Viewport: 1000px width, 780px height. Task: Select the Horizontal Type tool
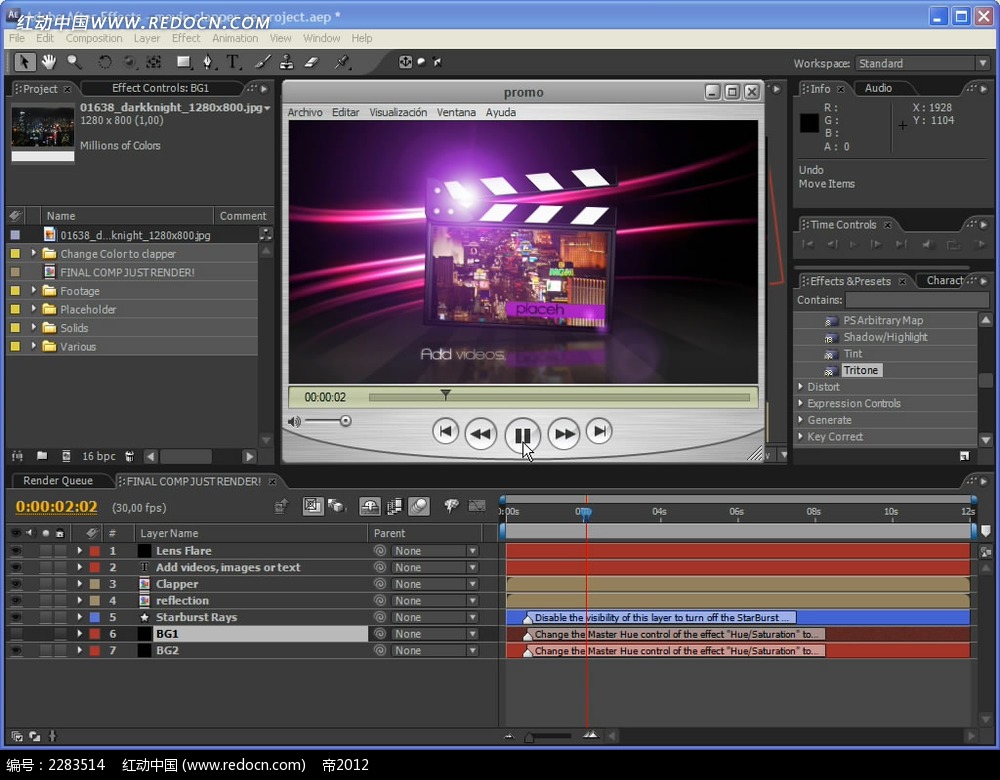pyautogui.click(x=233, y=62)
